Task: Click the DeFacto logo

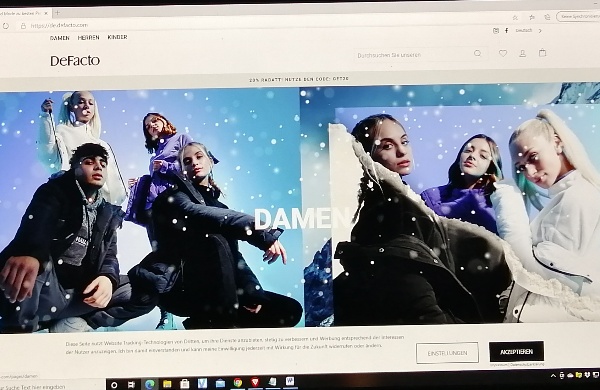Action: point(75,60)
